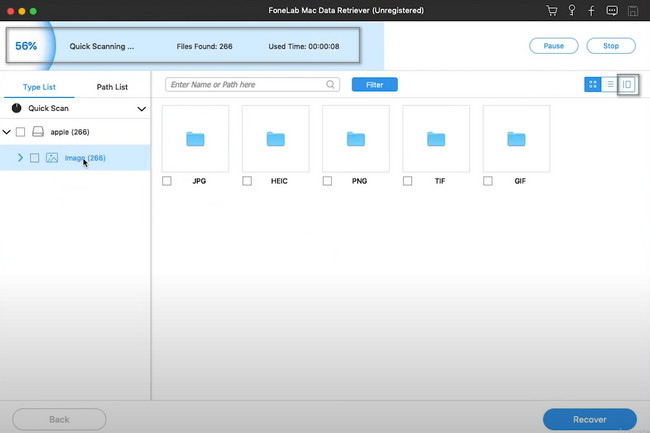Image resolution: width=650 pixels, height=433 pixels.
Task: Click the save scan floppy disk icon
Action: [x=633, y=11]
